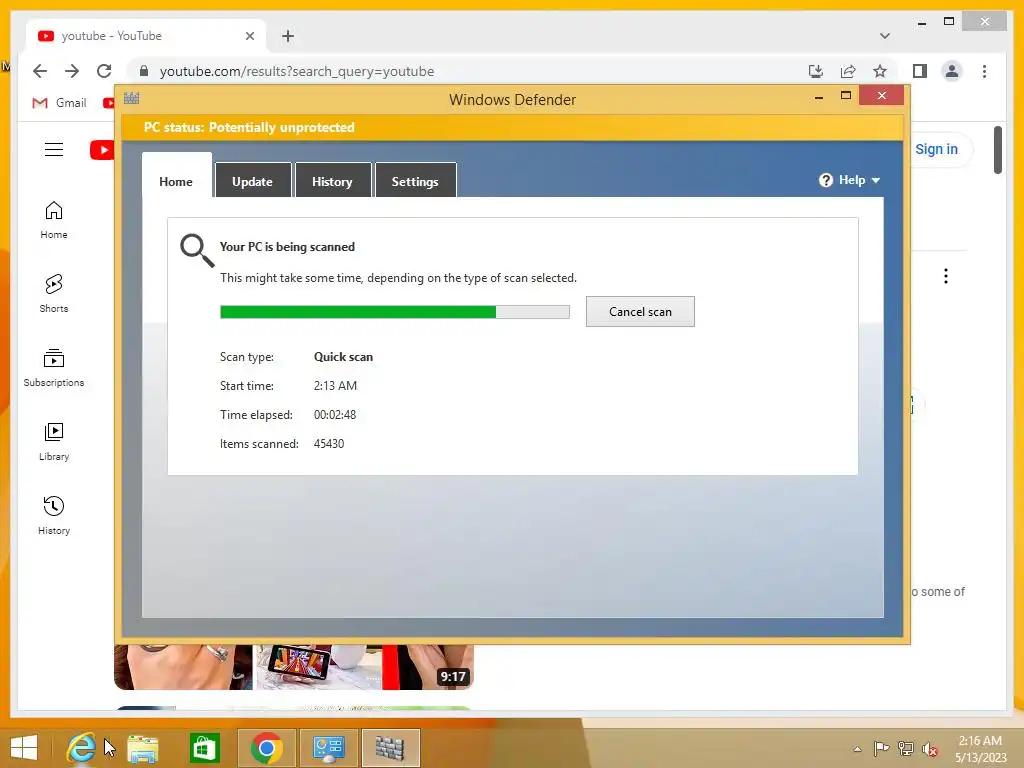Viewport: 1024px width, 768px height.
Task: Open the Chrome profile avatar
Action: 952,71
